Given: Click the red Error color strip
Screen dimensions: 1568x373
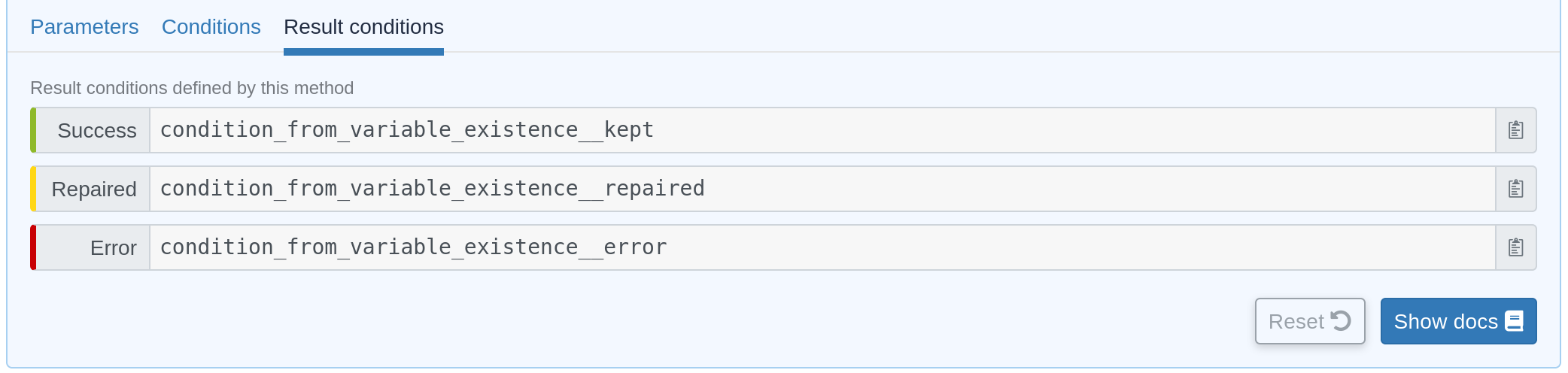Looking at the screenshot, I should point(33,247).
